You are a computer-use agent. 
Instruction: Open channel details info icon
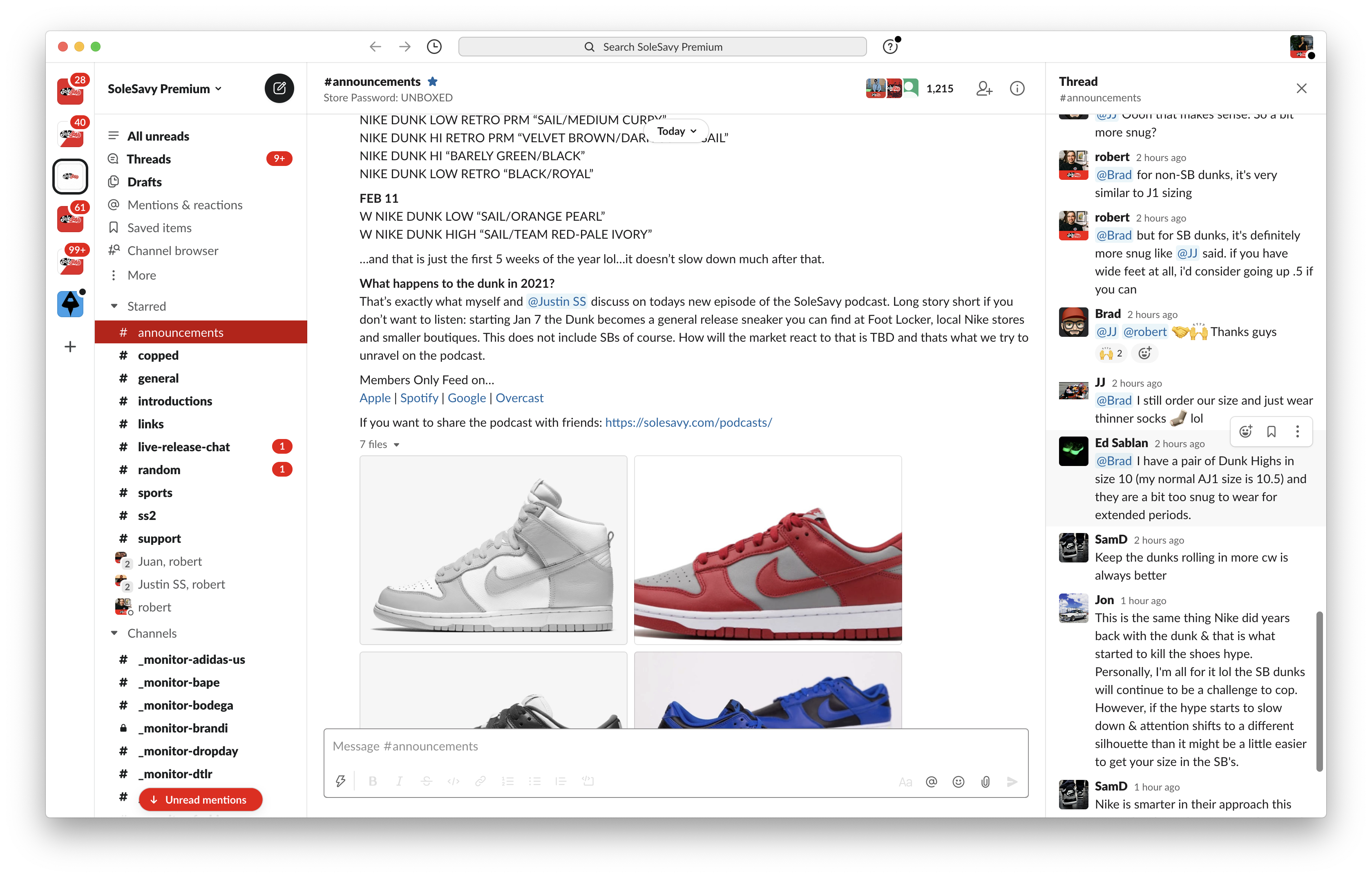pos(1017,88)
